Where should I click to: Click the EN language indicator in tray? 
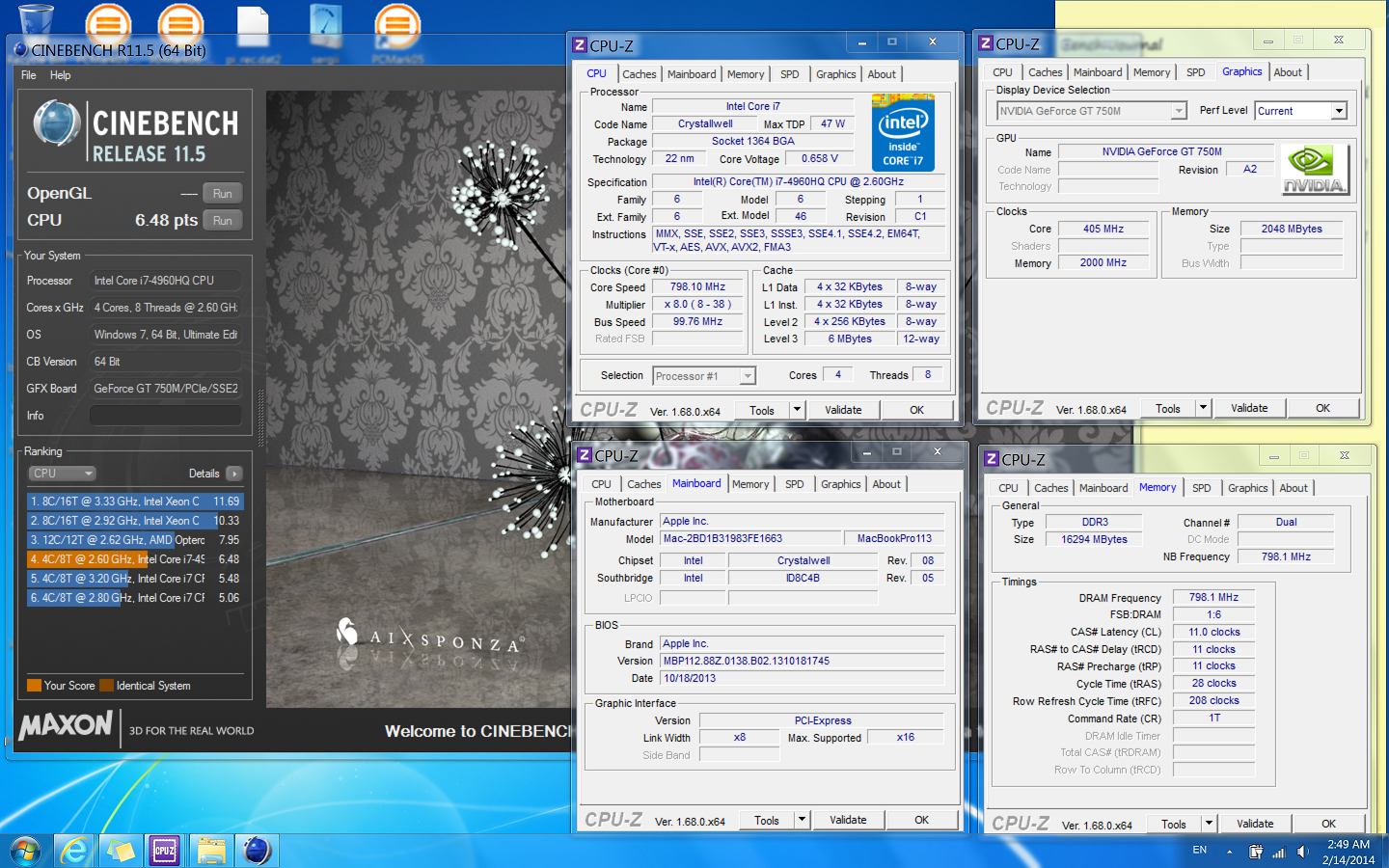coord(1200,851)
